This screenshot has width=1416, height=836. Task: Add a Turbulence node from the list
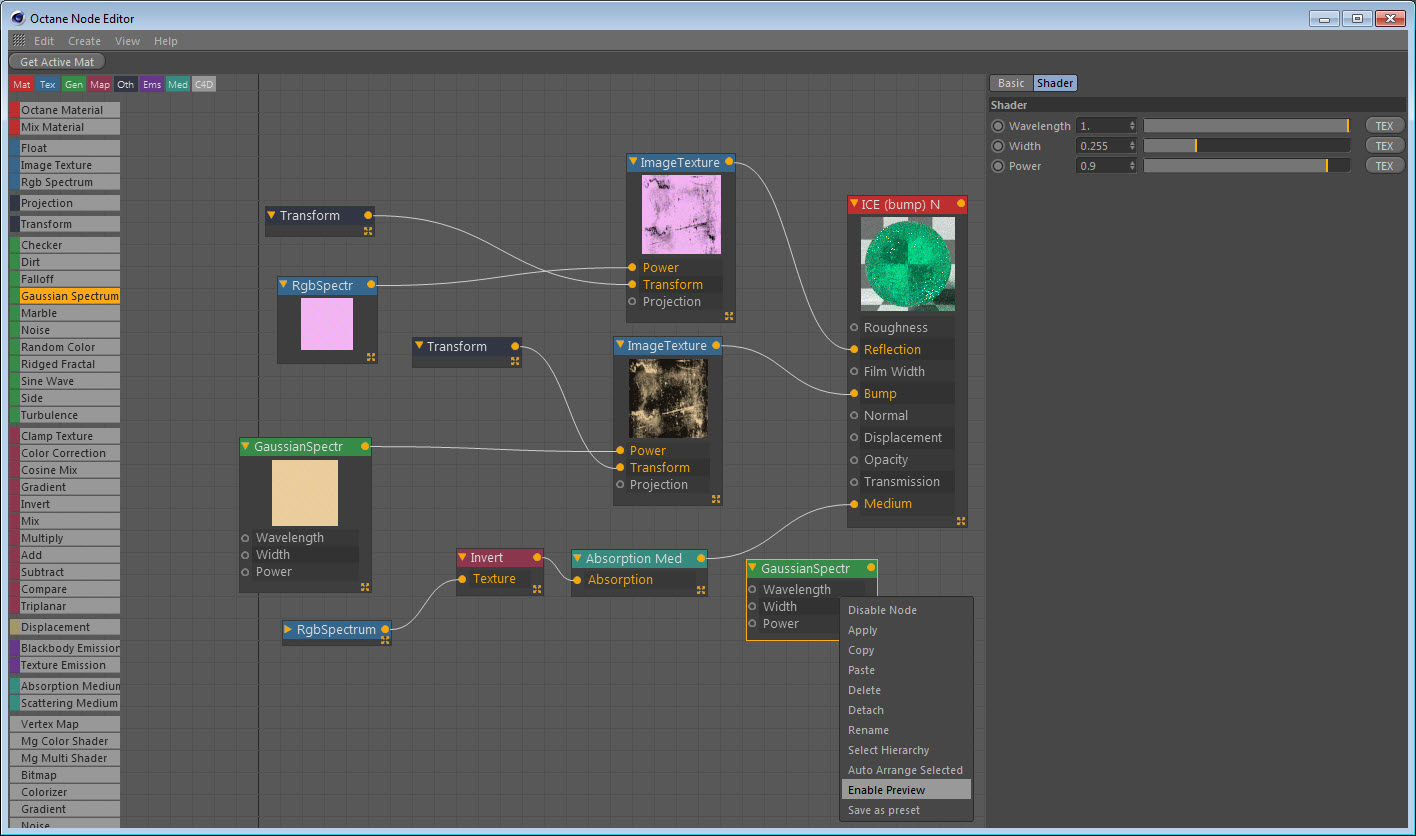65,415
